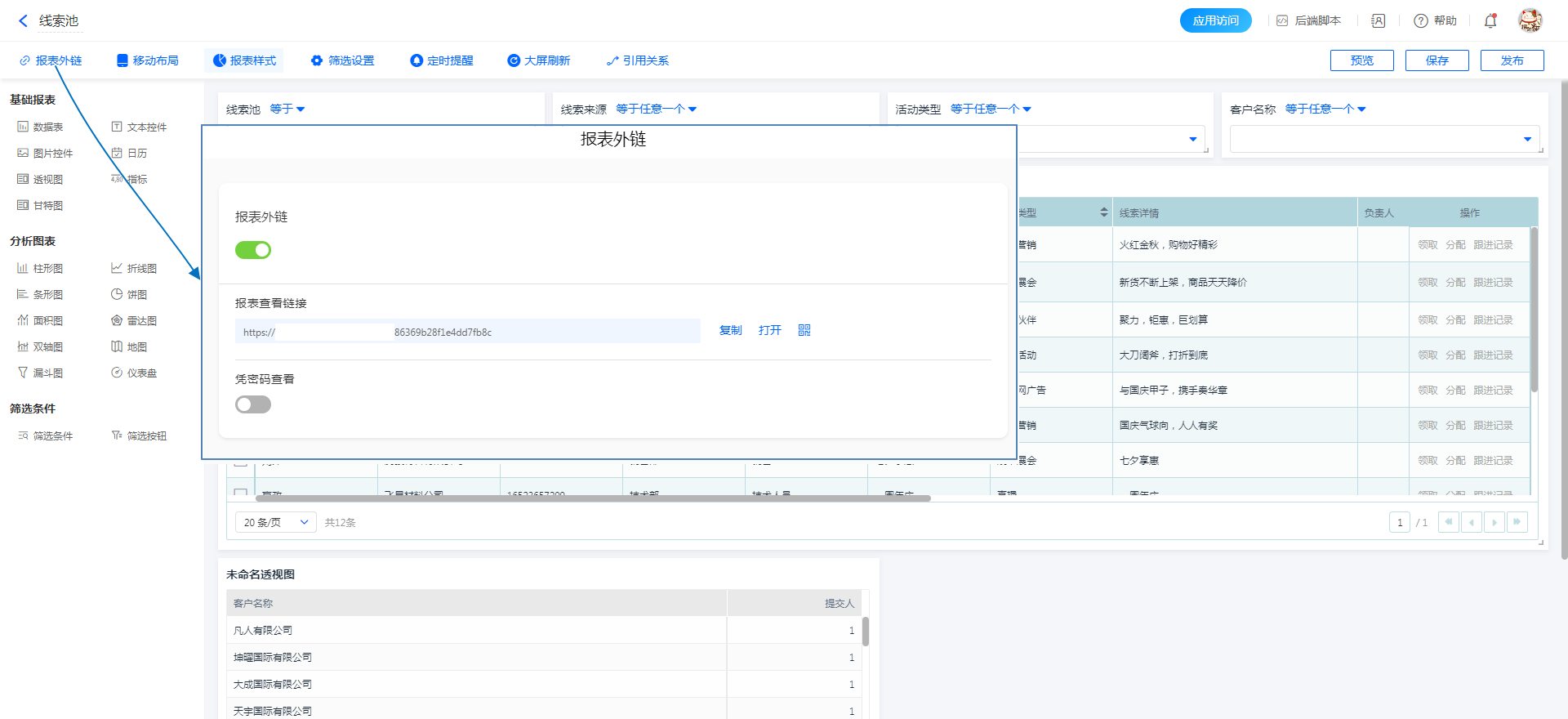Open the user avatar menu
Viewport: 1568px width, 719px height.
(x=1530, y=20)
